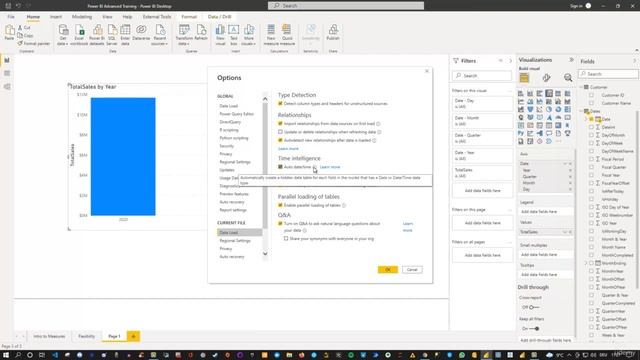Expand the Date hierarchy in Fields

(586, 119)
